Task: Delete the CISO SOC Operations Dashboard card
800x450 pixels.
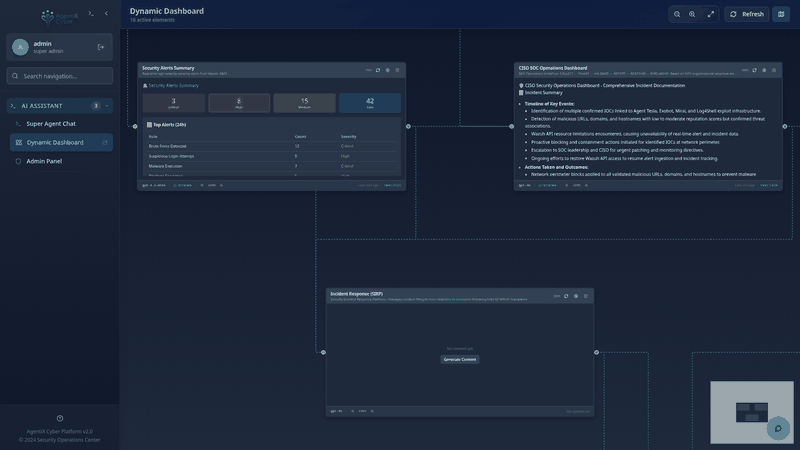Action: coord(774,70)
